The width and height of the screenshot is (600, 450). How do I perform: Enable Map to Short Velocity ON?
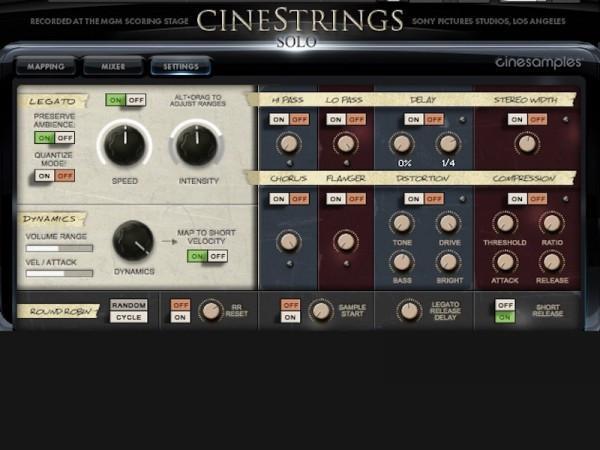tap(197, 256)
